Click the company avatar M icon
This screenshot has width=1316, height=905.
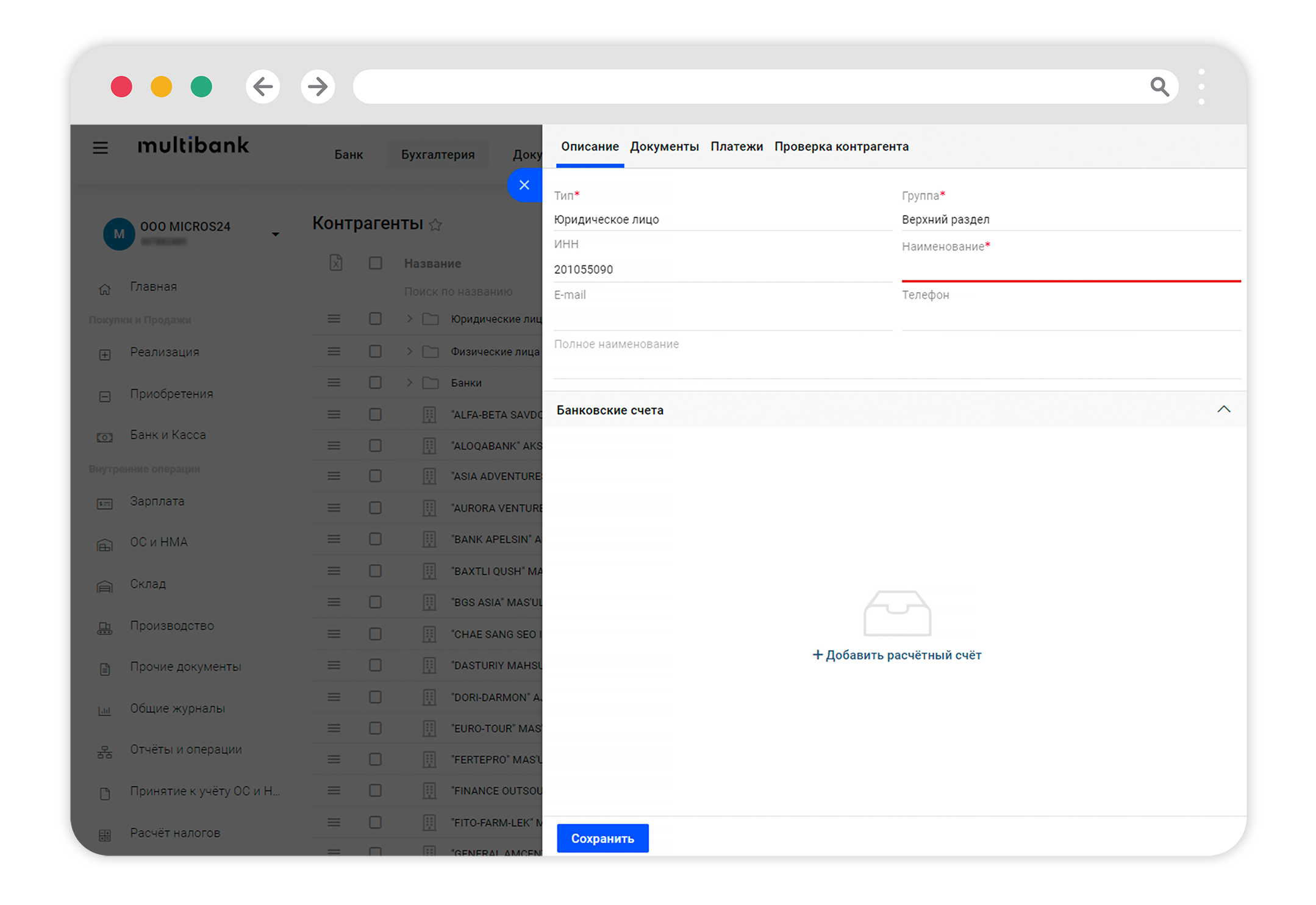[x=119, y=234]
